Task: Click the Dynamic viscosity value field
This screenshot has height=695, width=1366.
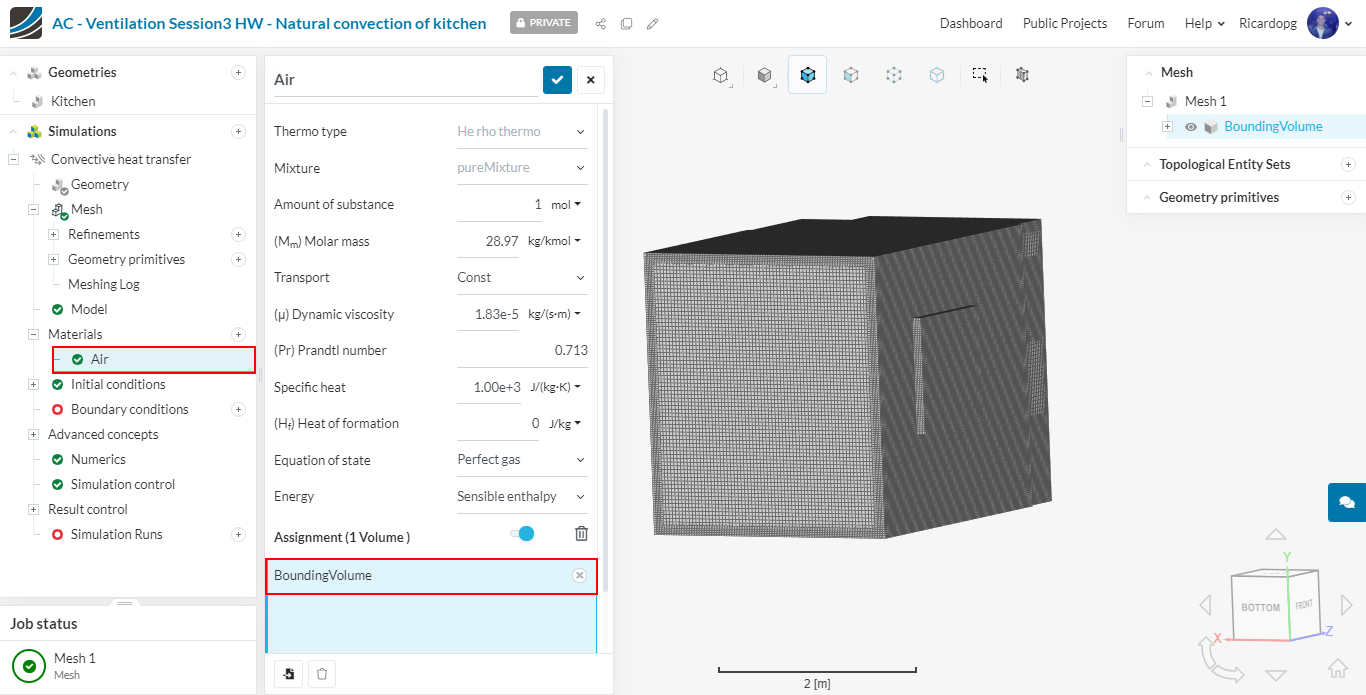Action: point(488,314)
